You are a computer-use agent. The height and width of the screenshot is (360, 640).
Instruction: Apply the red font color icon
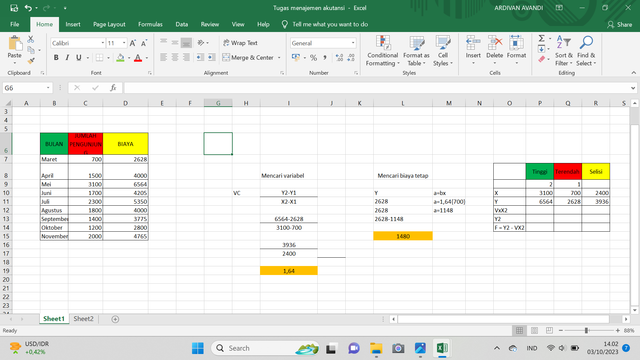pyautogui.click(x=138, y=58)
